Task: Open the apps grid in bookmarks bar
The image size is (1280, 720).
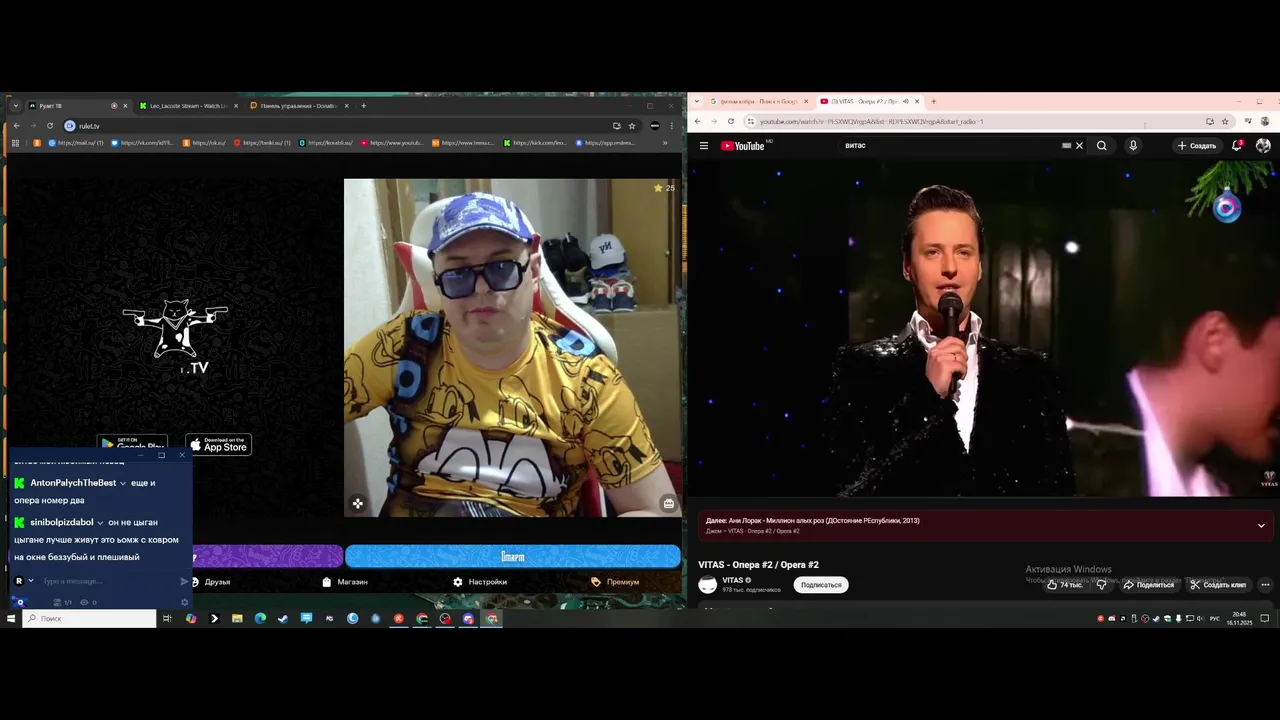Action: pyautogui.click(x=15, y=143)
